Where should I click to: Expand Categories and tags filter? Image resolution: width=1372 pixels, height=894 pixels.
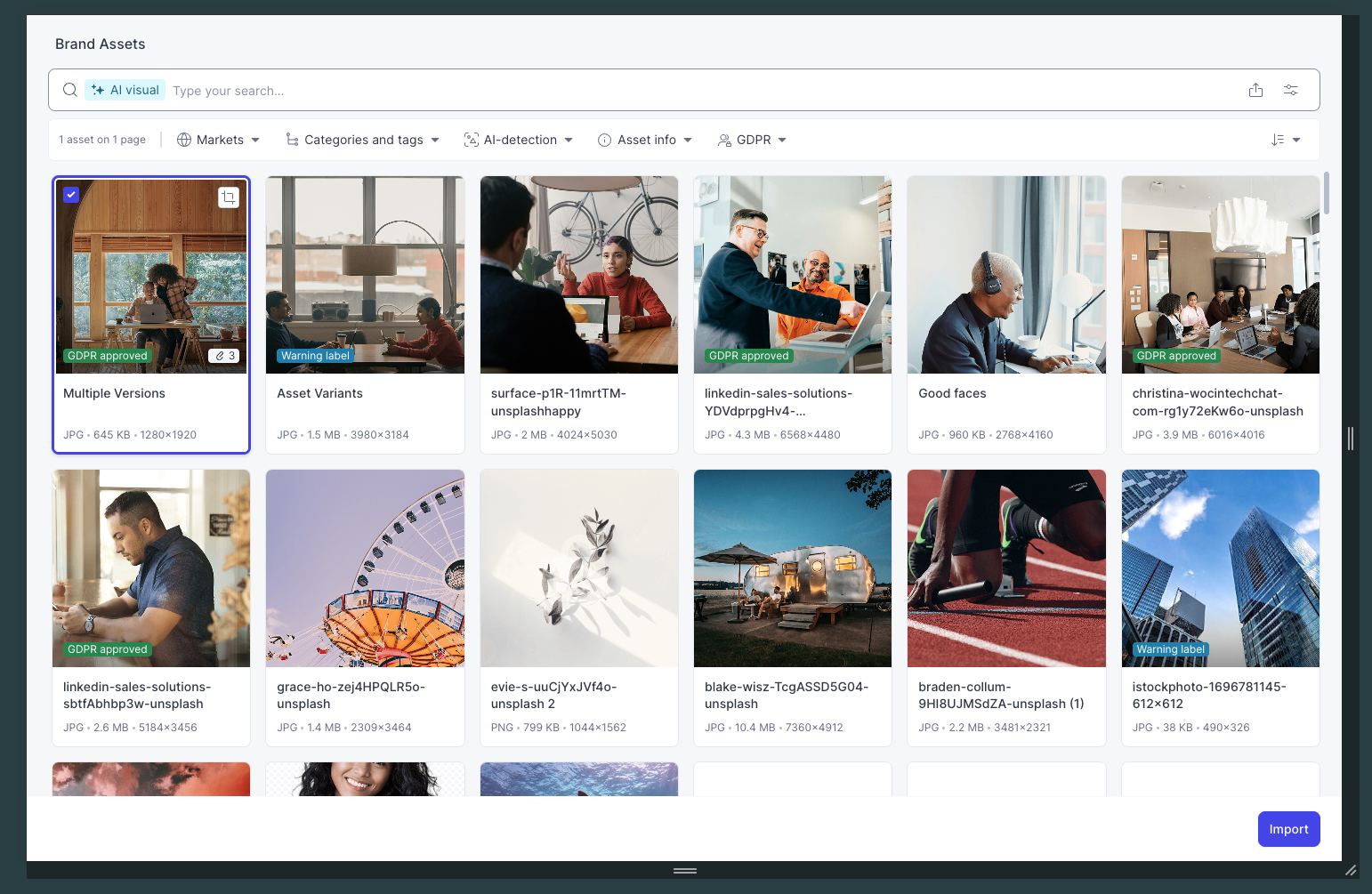[363, 140]
